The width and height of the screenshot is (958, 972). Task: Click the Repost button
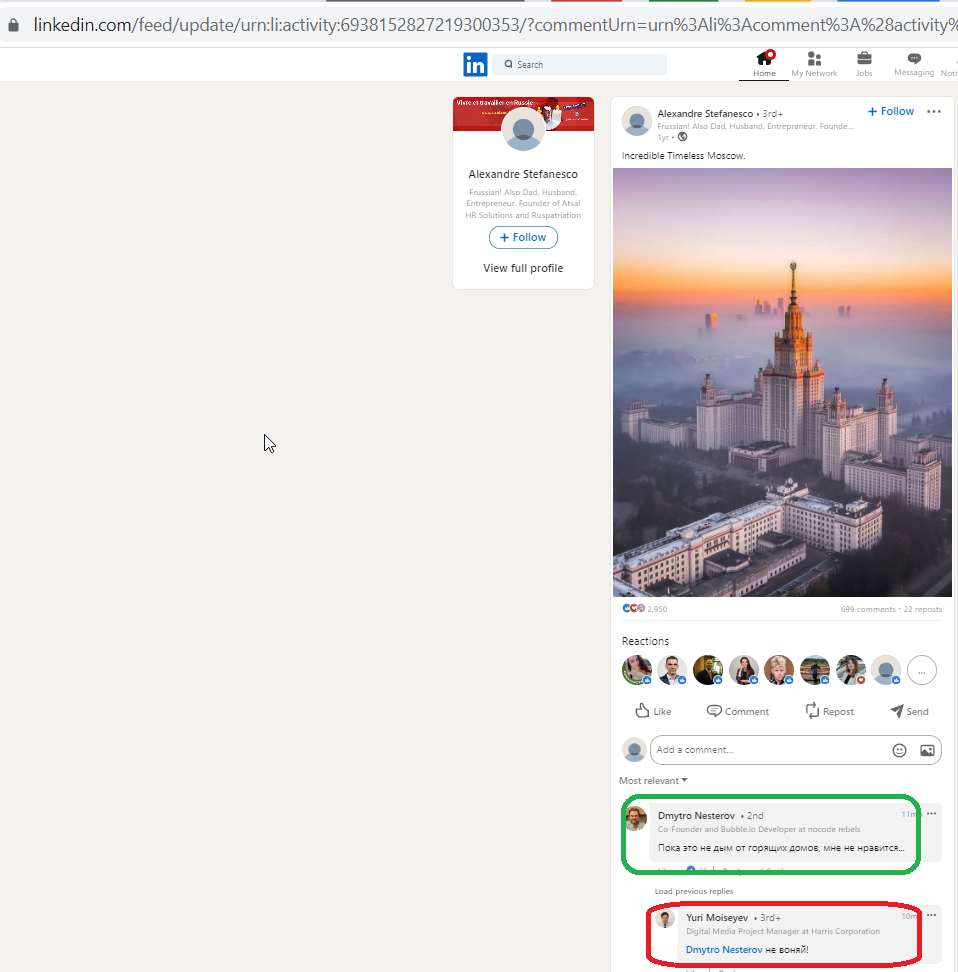pos(829,711)
